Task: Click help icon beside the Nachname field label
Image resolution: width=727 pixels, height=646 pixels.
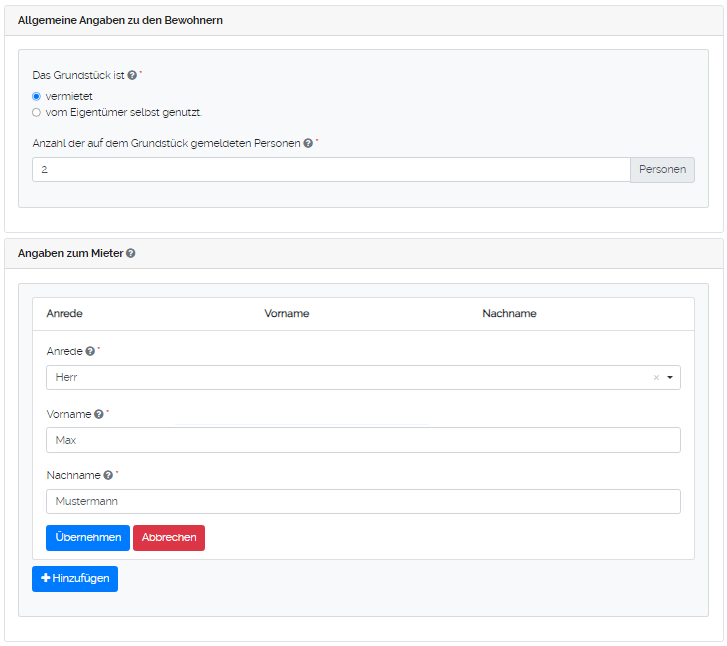Action: [x=108, y=476]
